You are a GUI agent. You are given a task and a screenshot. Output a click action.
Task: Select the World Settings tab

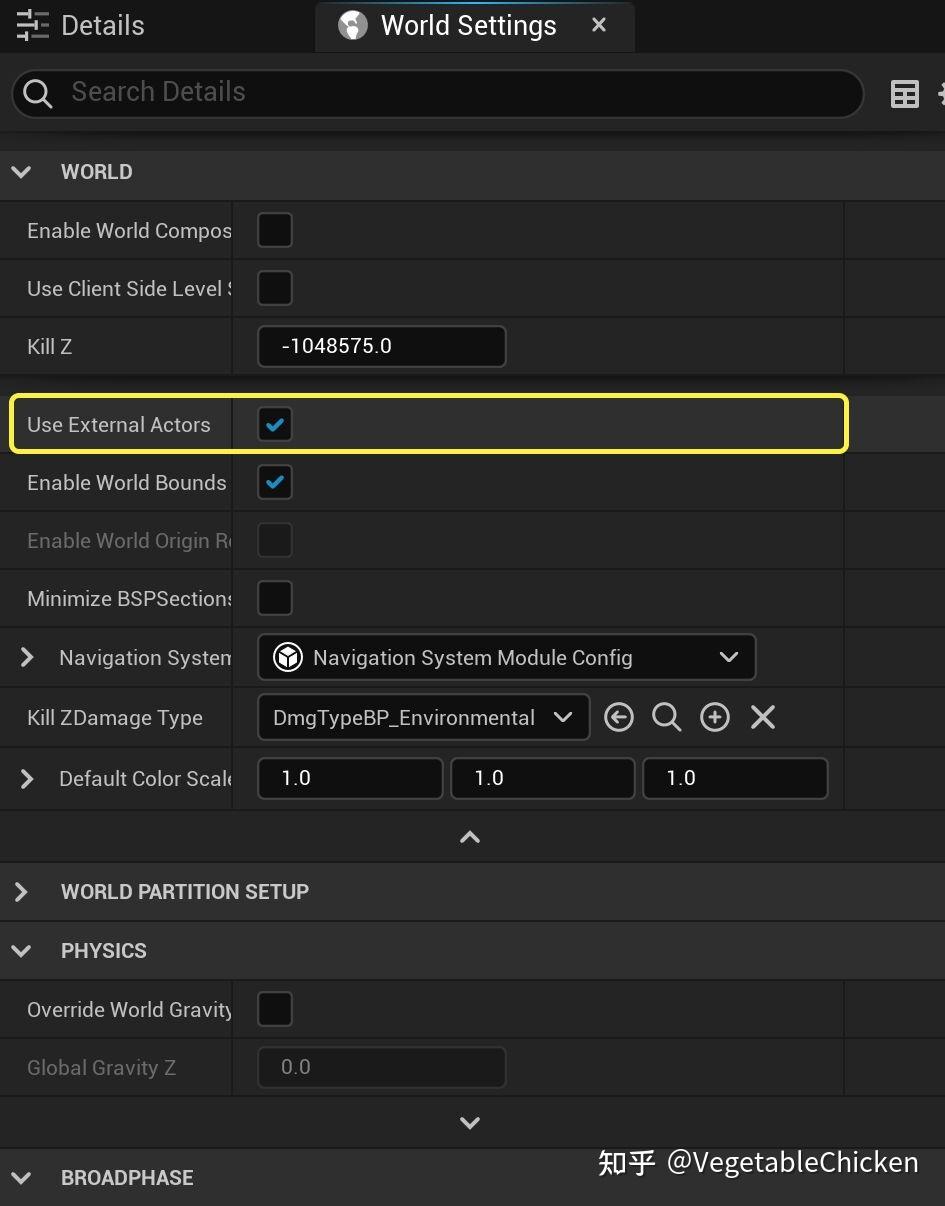coord(468,26)
